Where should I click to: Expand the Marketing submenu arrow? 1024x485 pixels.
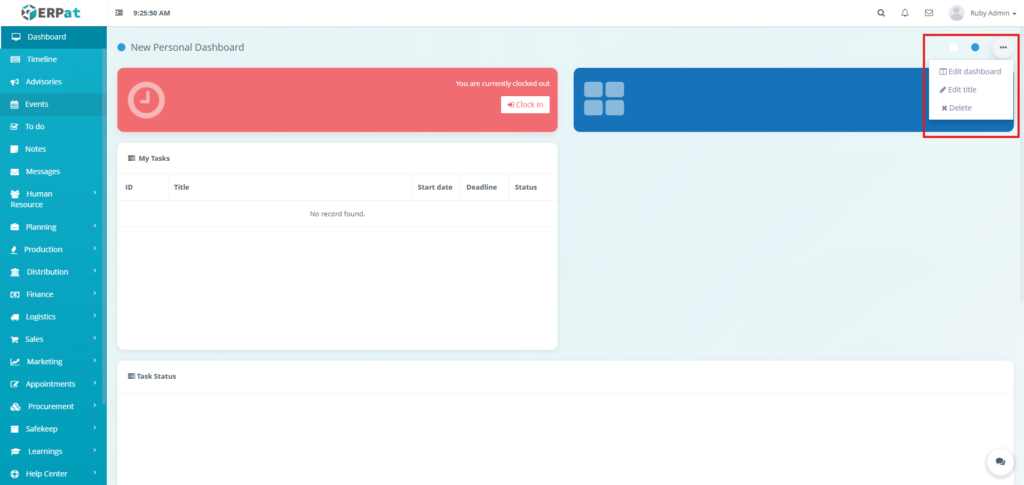click(x=95, y=360)
